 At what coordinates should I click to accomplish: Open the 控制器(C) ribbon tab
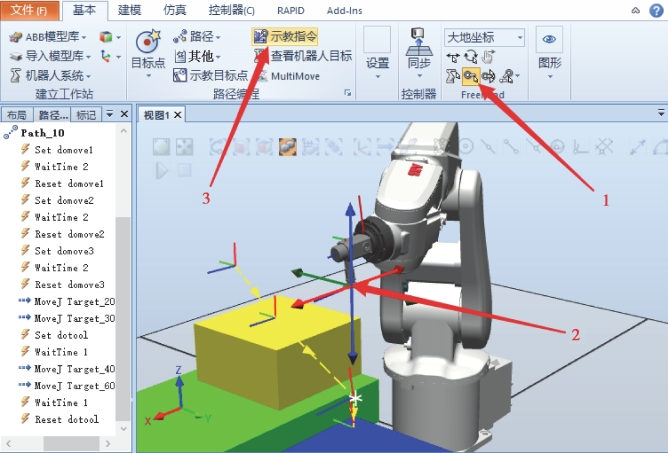coord(231,10)
